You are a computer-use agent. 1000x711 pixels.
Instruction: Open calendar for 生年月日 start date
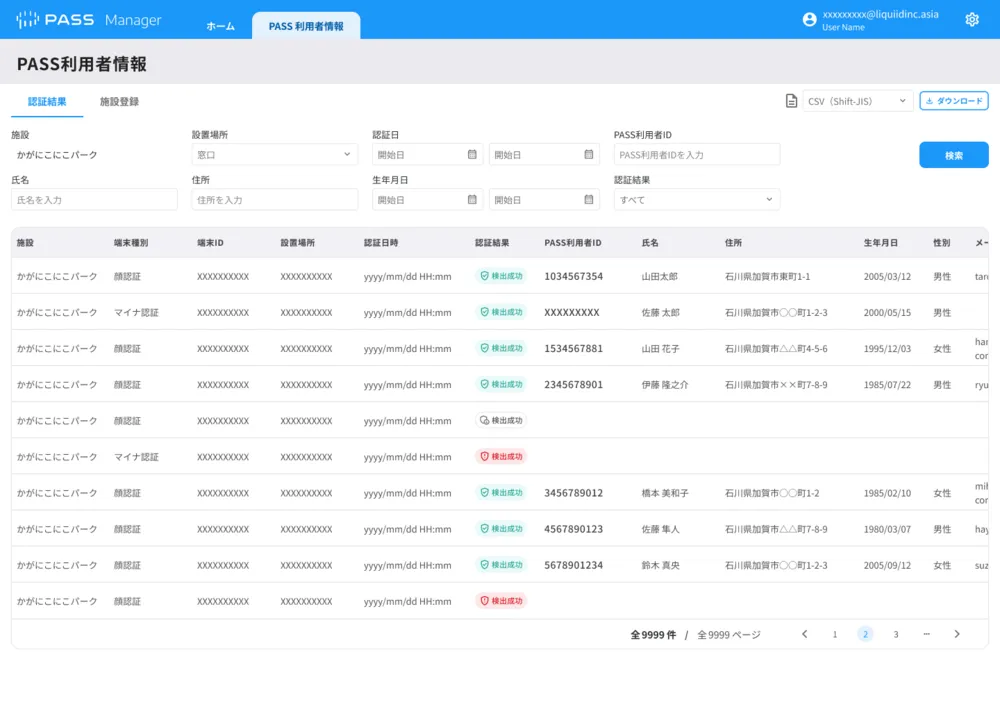[472, 200]
